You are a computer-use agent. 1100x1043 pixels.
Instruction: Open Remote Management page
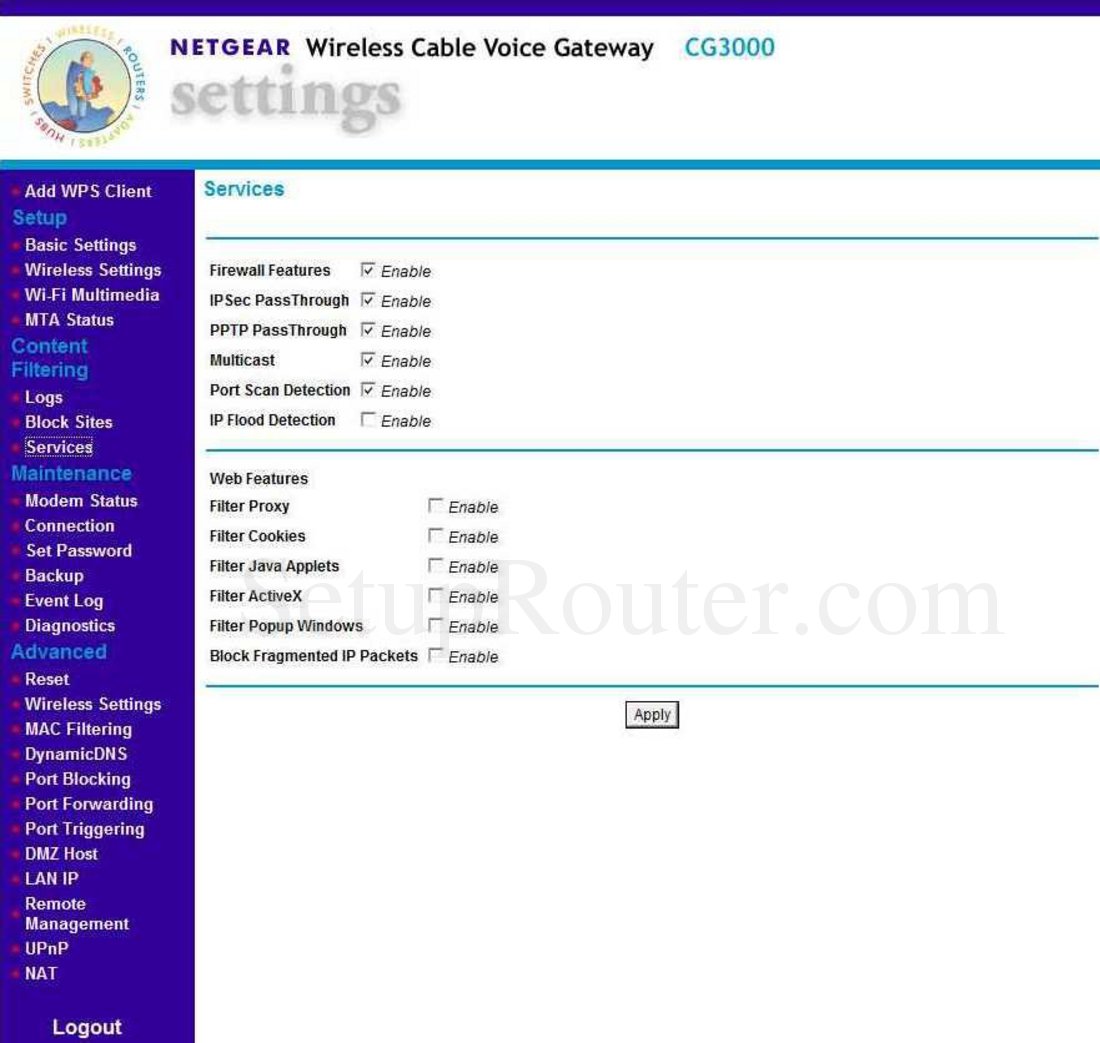pos(76,914)
